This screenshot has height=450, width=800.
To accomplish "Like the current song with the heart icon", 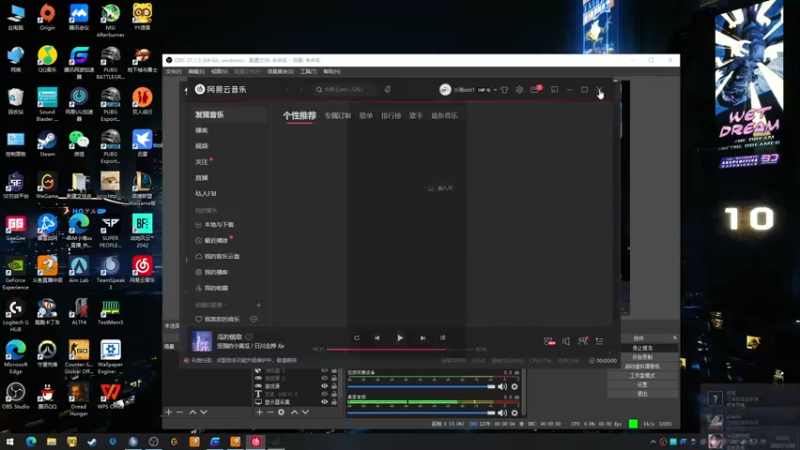I will tap(249, 337).
